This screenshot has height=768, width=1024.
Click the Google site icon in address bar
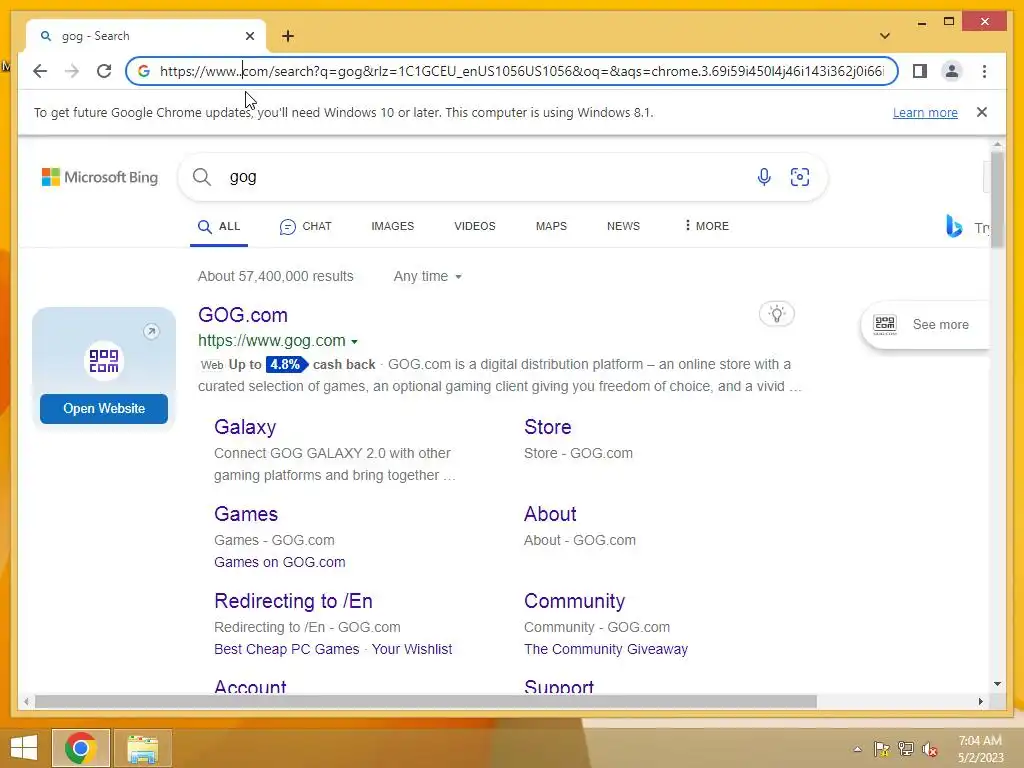coord(144,71)
